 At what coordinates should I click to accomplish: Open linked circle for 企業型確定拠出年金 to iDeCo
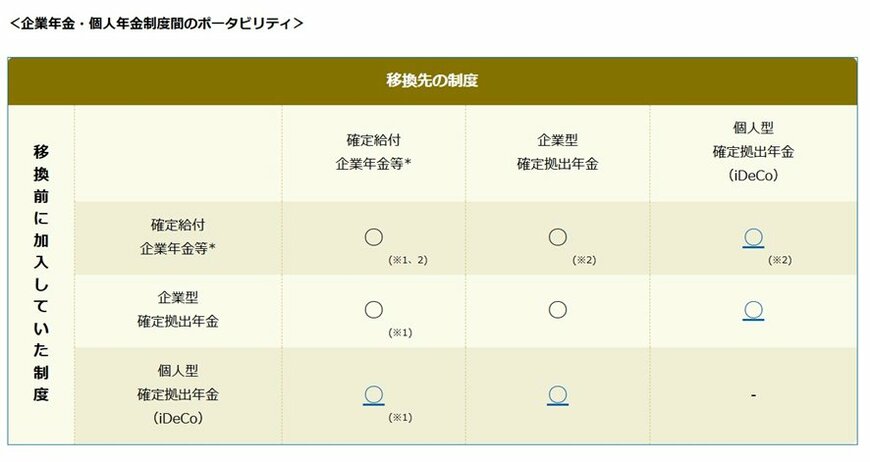753,310
